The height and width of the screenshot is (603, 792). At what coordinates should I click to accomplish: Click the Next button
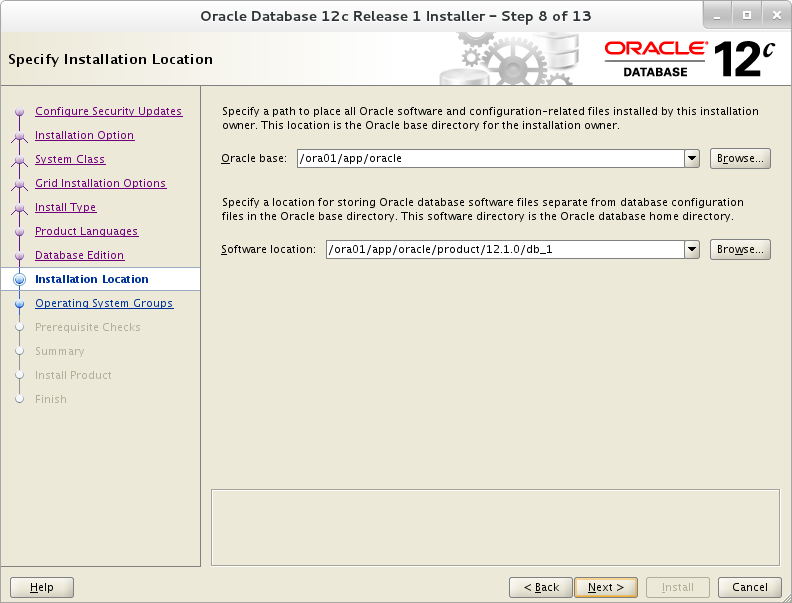pyautogui.click(x=606, y=587)
